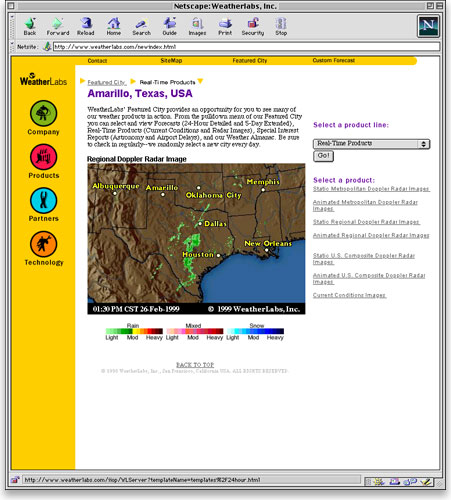The image size is (451, 500).
Task: Click the Company sidebar icon
Action: 43,113
